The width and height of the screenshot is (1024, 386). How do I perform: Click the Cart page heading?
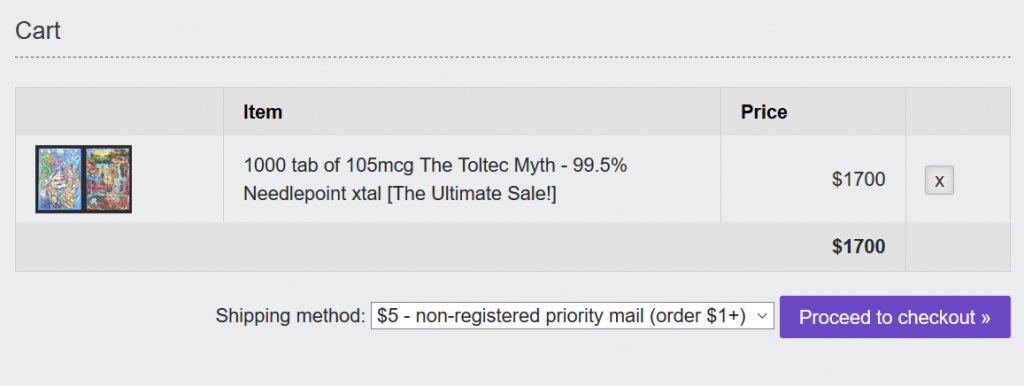click(x=38, y=31)
